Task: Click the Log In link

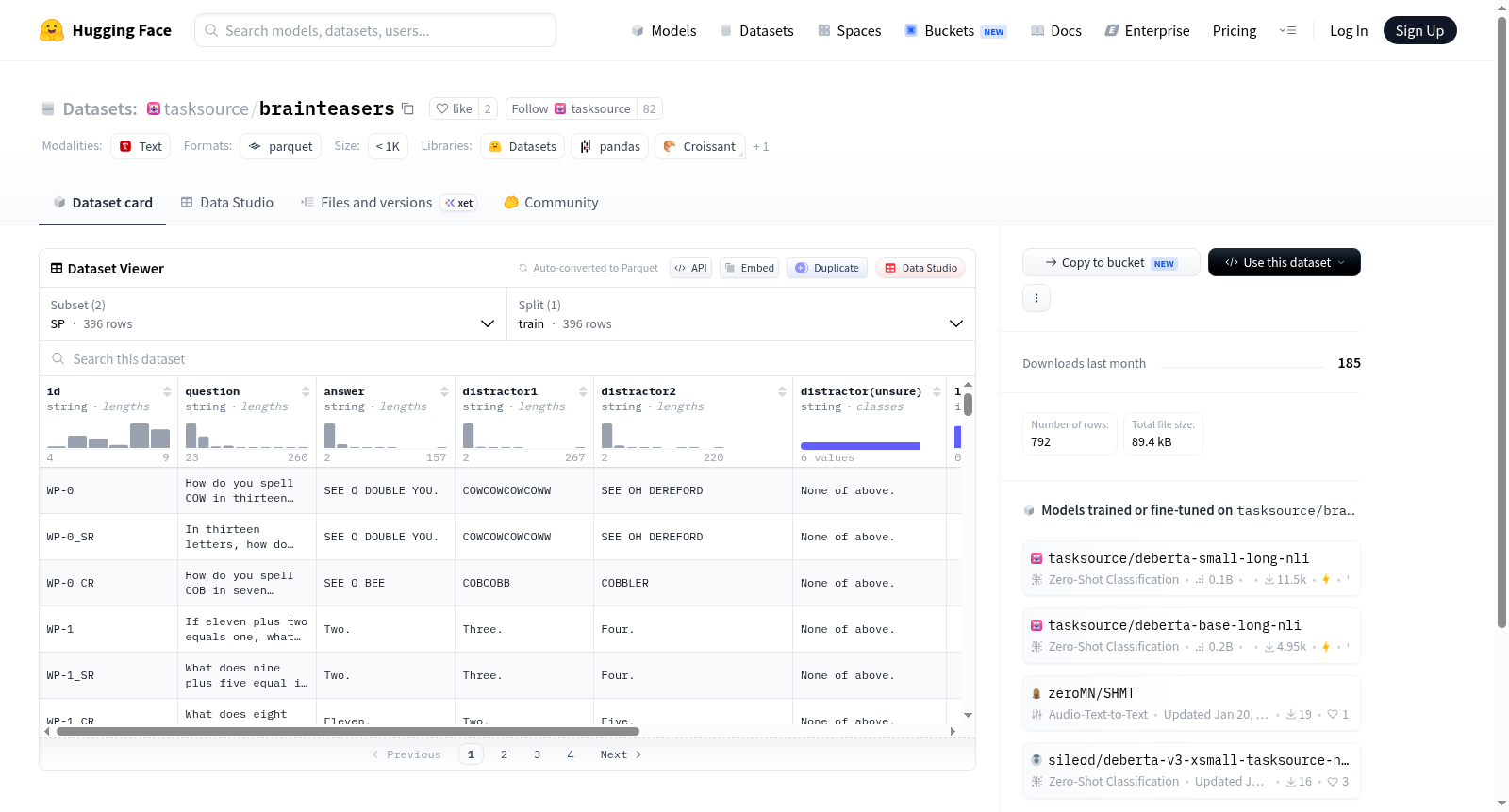Action: click(1349, 30)
